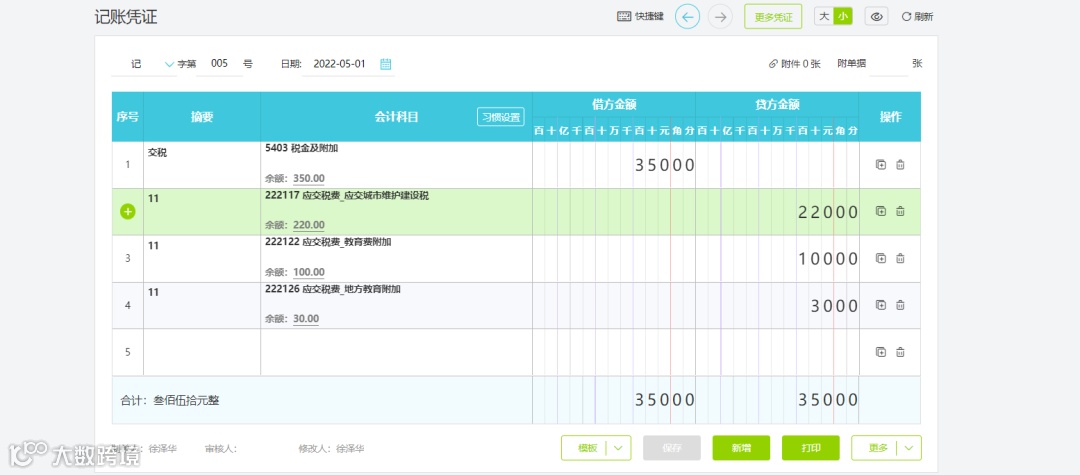Click the empty account cell in row 5
This screenshot has width=1080, height=475.
396,352
